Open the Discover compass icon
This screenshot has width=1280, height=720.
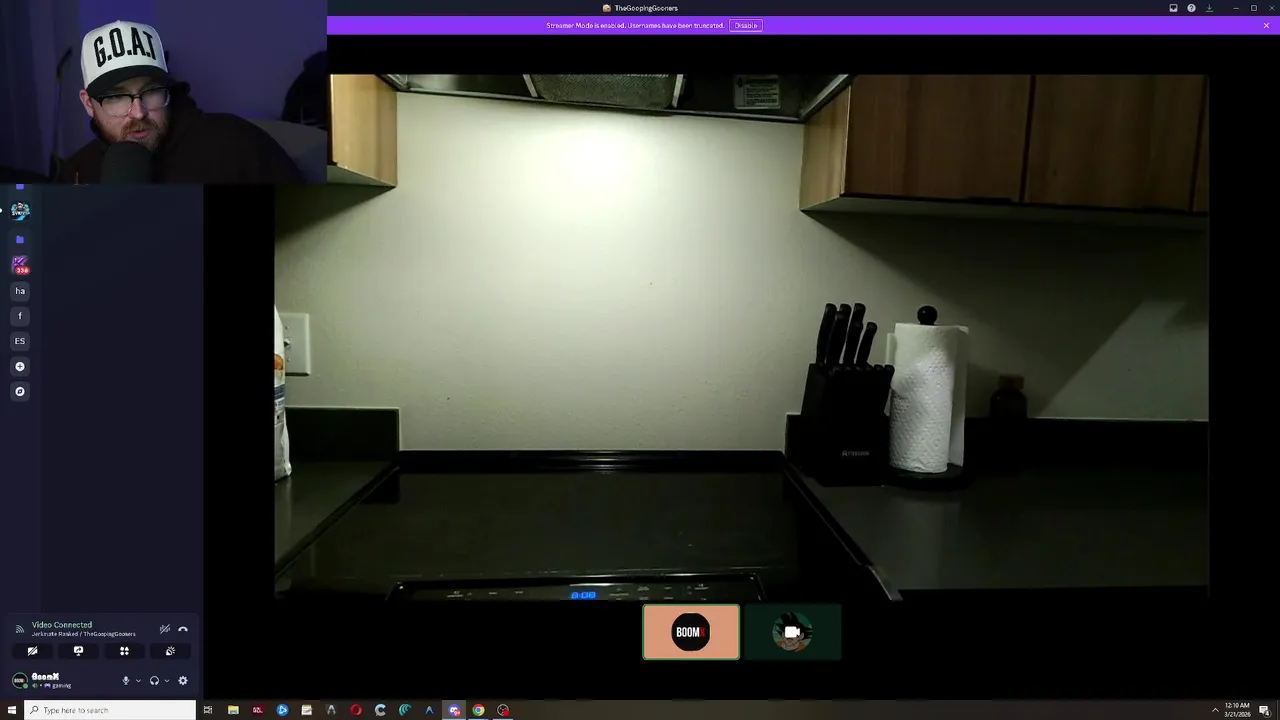[x=19, y=391]
